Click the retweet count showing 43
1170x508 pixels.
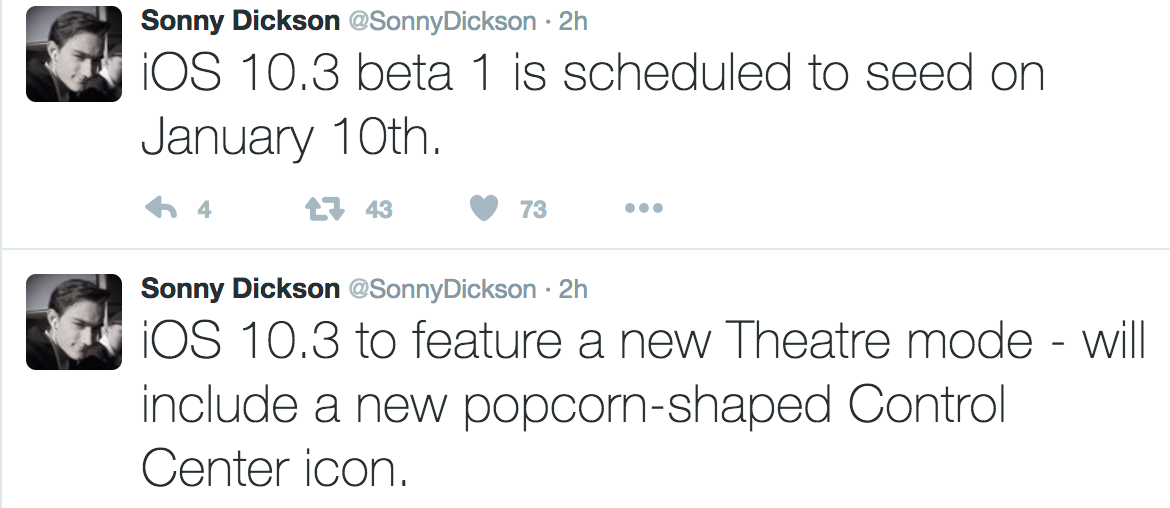pos(378,210)
